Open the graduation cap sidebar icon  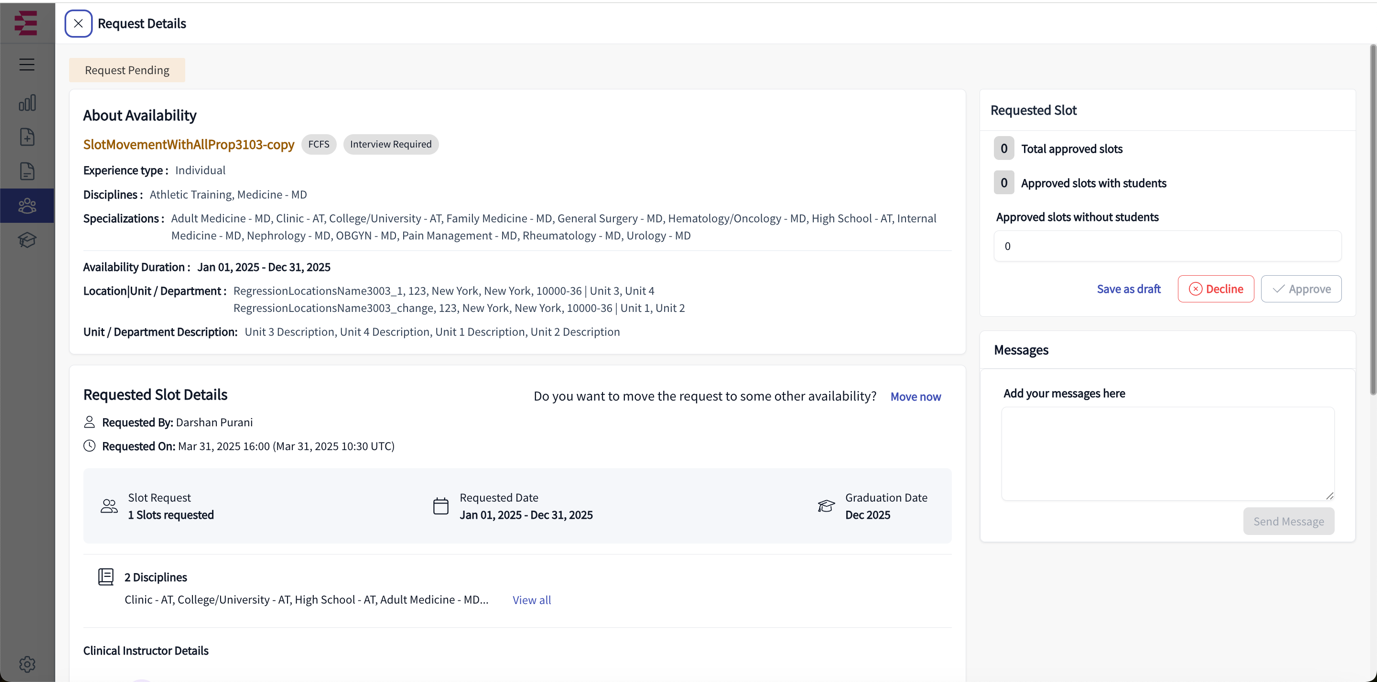pos(27,240)
